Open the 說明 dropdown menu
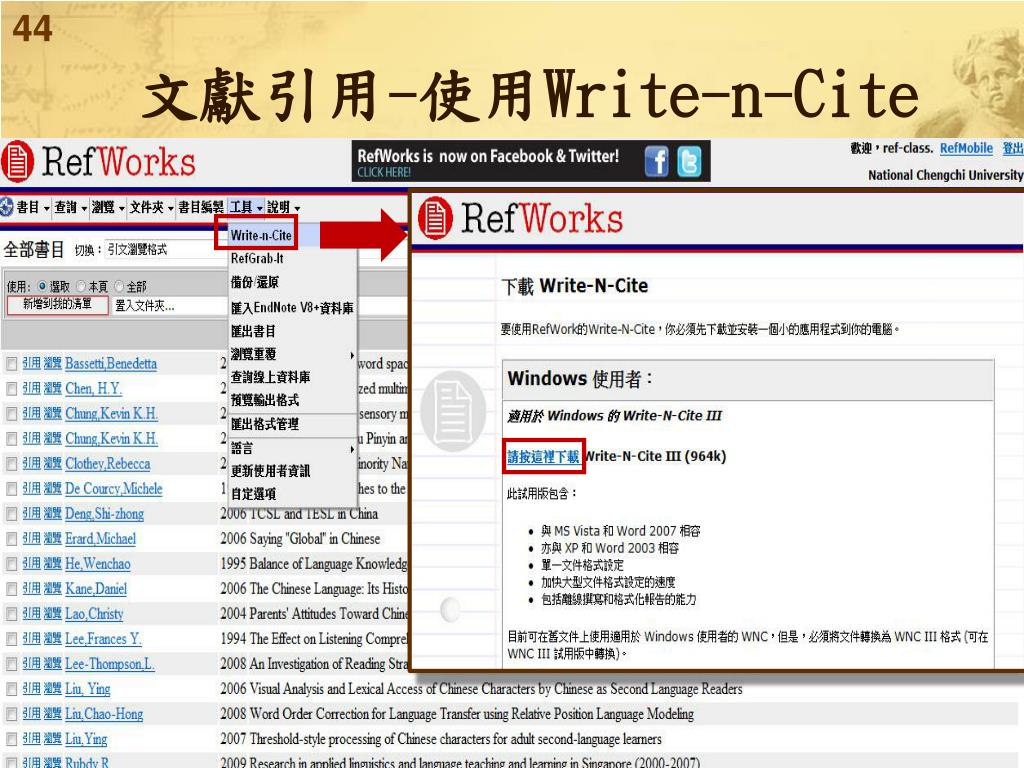Screen dimensions: 1024x768 tap(283, 207)
